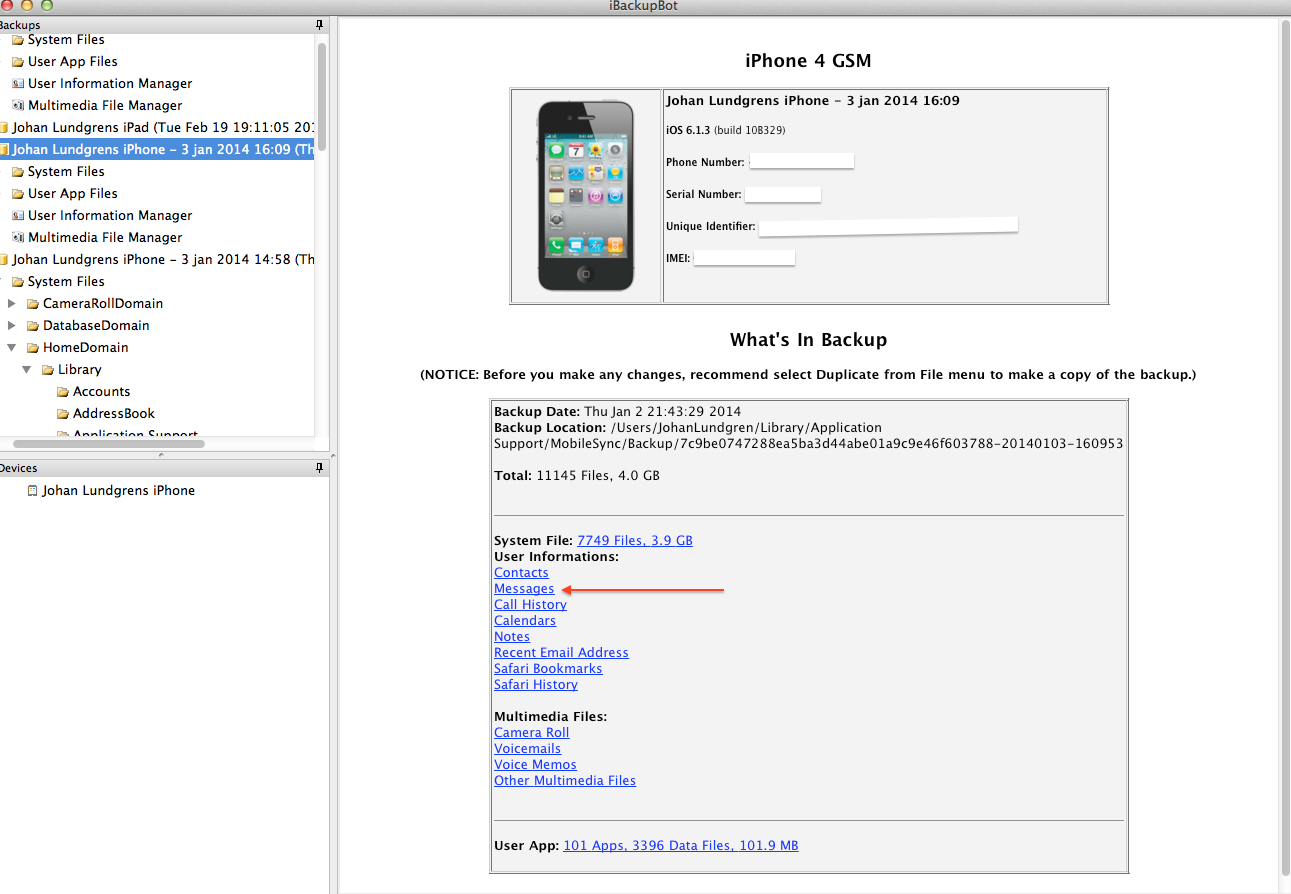Collapse the HomeDomain disclosure triangle
The image size is (1291, 894).
click(11, 348)
